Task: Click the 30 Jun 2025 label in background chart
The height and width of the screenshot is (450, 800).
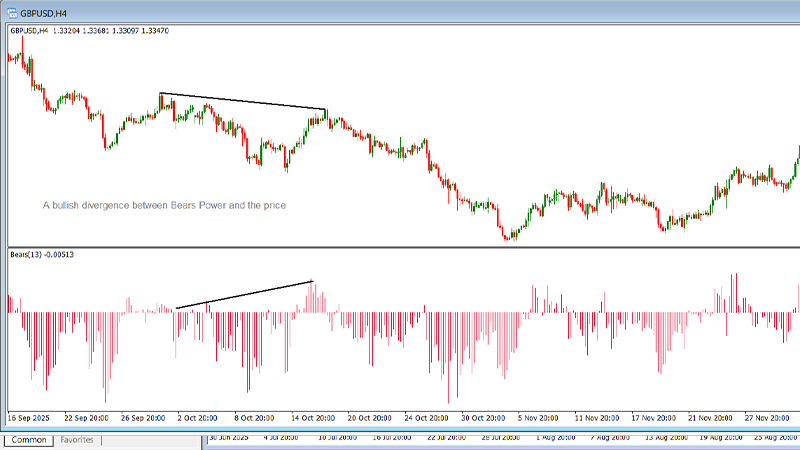Action: 229,438
